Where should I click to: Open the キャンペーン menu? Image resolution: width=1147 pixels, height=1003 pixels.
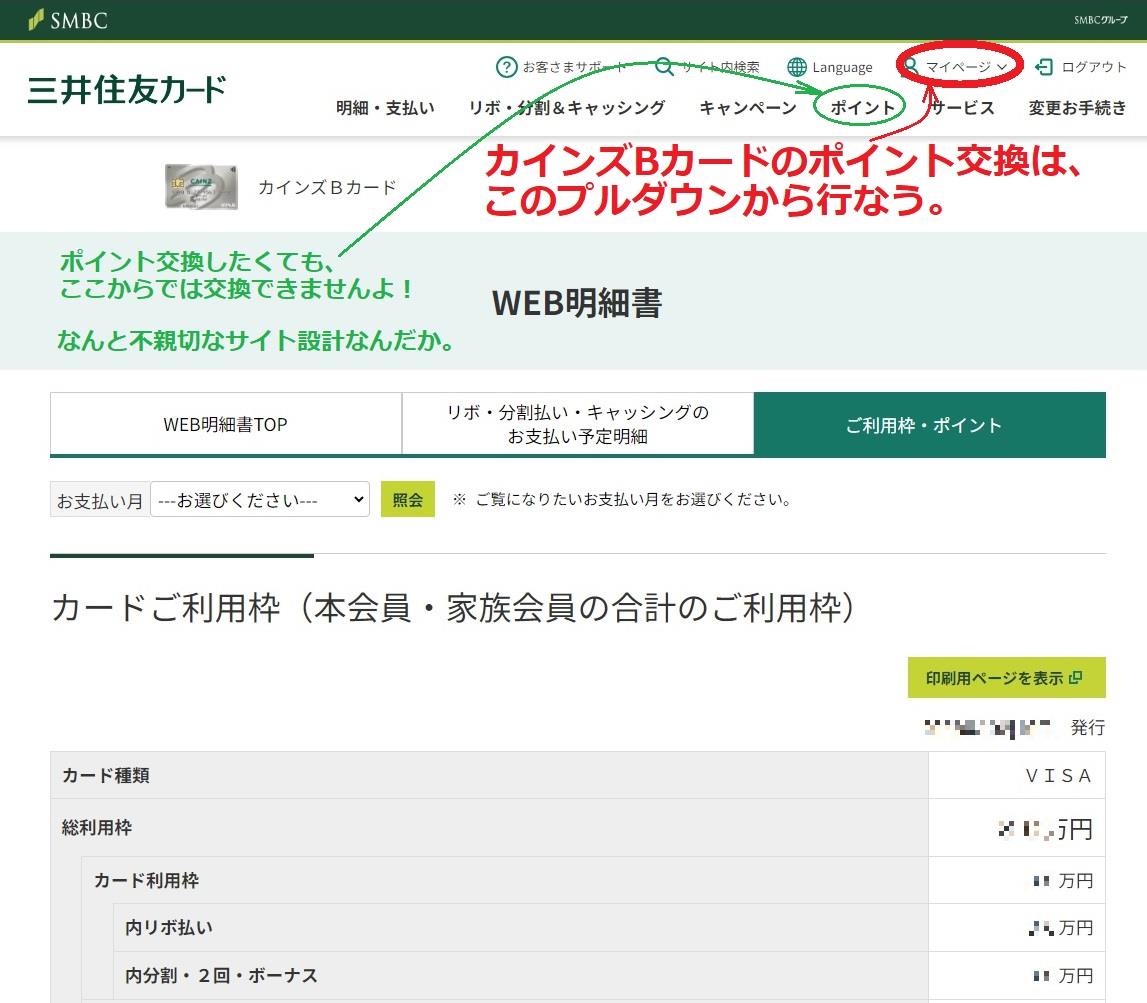(x=748, y=108)
